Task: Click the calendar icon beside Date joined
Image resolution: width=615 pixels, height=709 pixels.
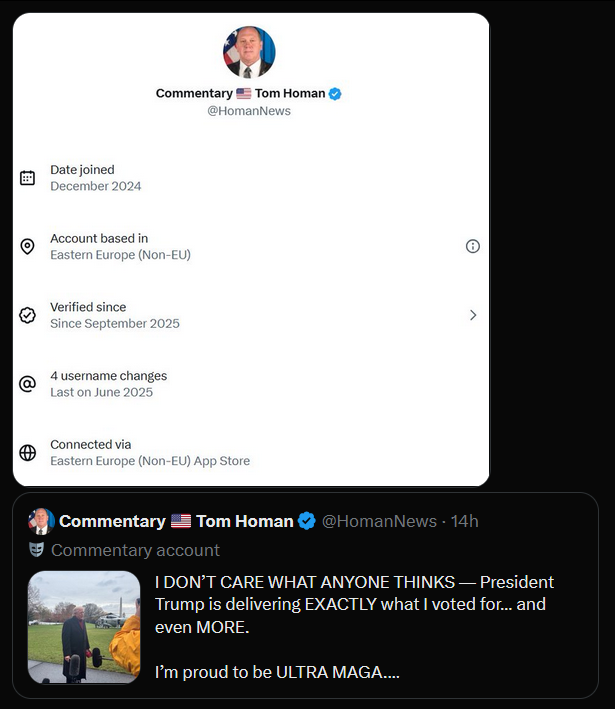Action: pyautogui.click(x=28, y=178)
